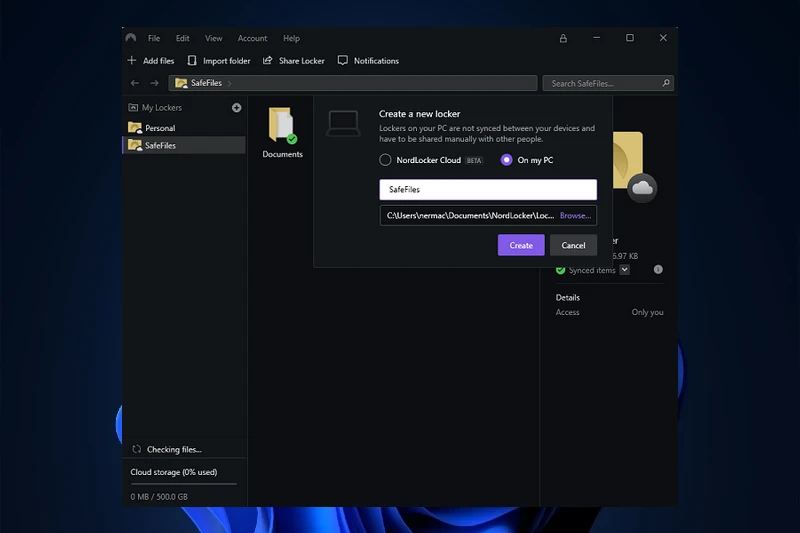Go back with the left arrow
Image resolution: width=800 pixels, height=533 pixels.
coord(135,84)
